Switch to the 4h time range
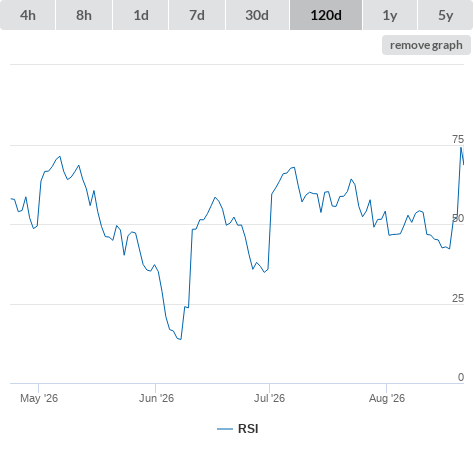The image size is (474, 455). tap(28, 15)
